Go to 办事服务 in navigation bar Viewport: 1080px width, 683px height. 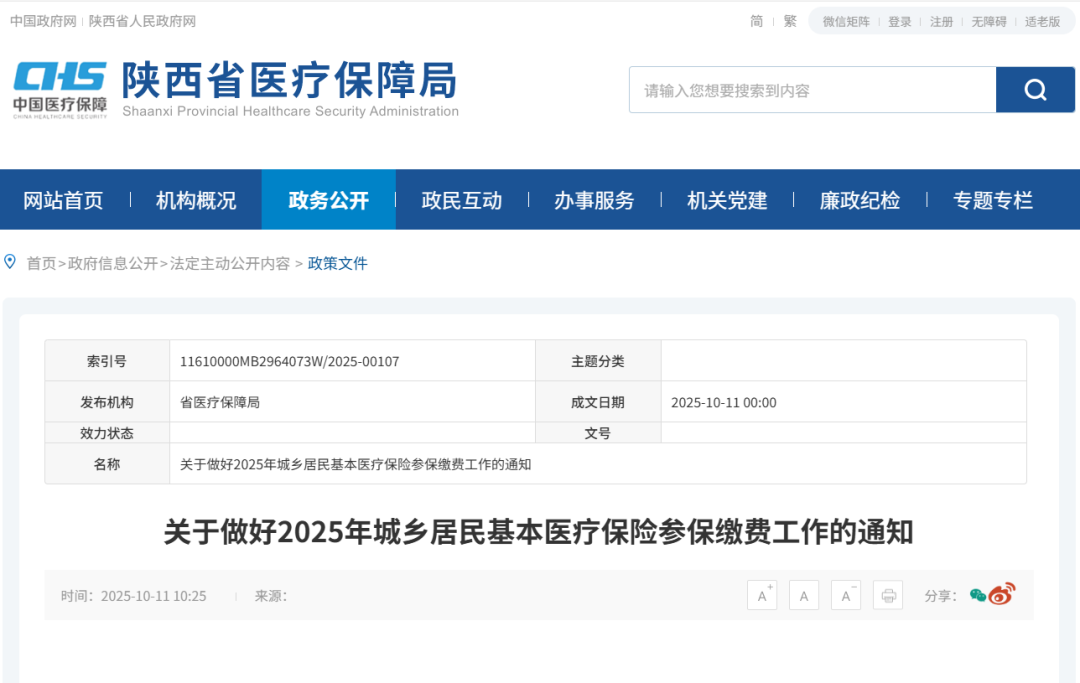[x=594, y=200]
